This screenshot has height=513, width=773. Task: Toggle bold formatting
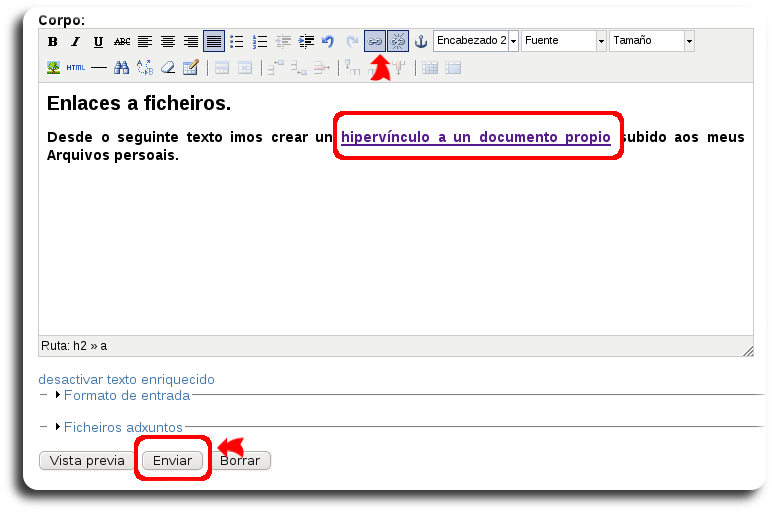[x=53, y=42]
